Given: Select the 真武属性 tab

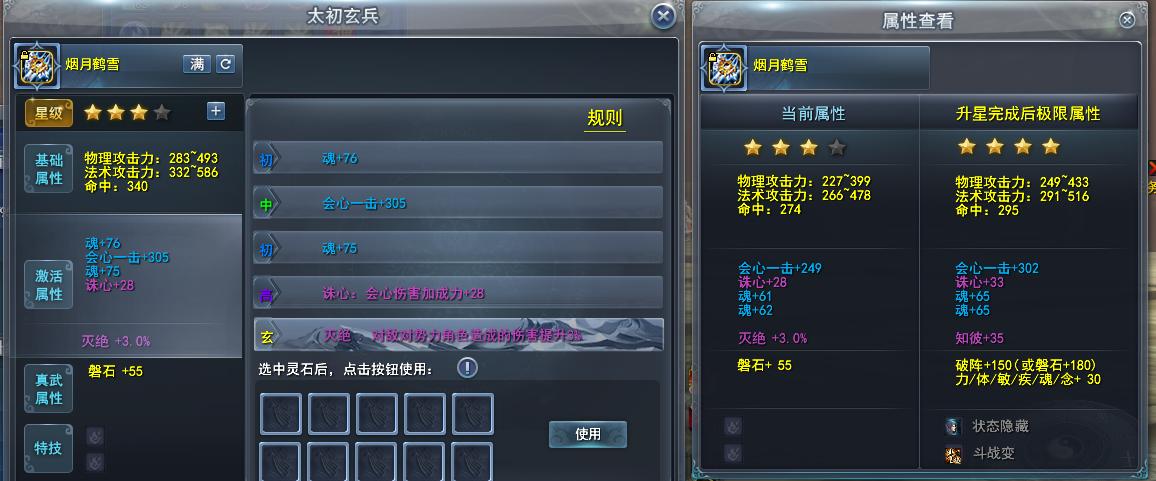Looking at the screenshot, I should click(x=49, y=389).
